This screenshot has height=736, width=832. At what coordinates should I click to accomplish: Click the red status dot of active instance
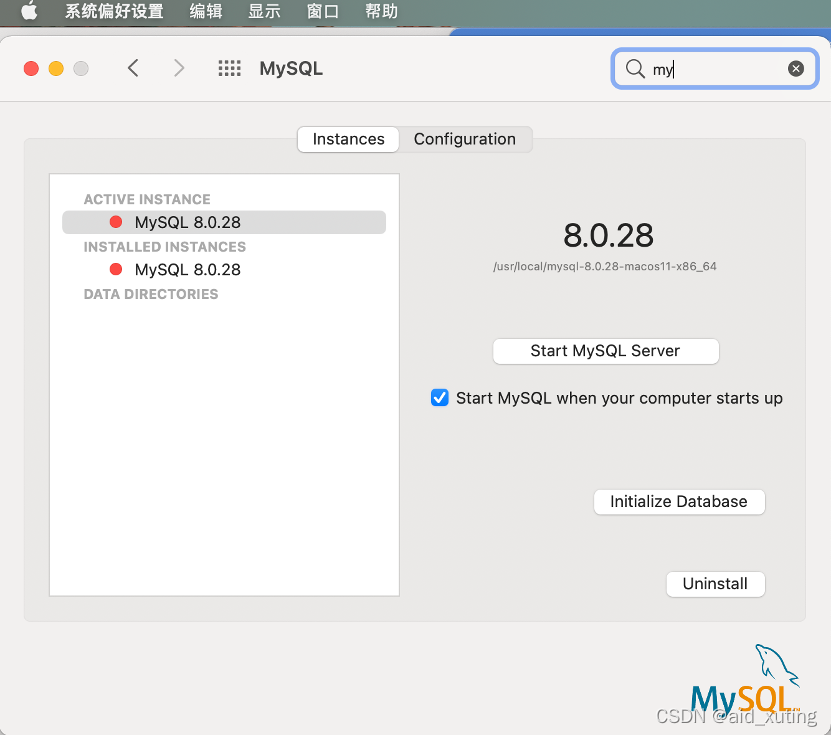116,222
